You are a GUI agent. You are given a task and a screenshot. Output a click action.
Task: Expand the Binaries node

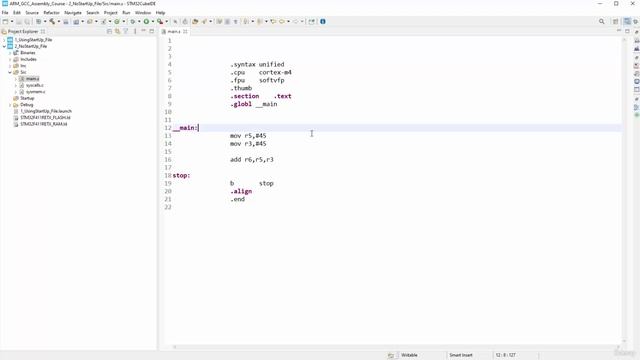coord(10,53)
